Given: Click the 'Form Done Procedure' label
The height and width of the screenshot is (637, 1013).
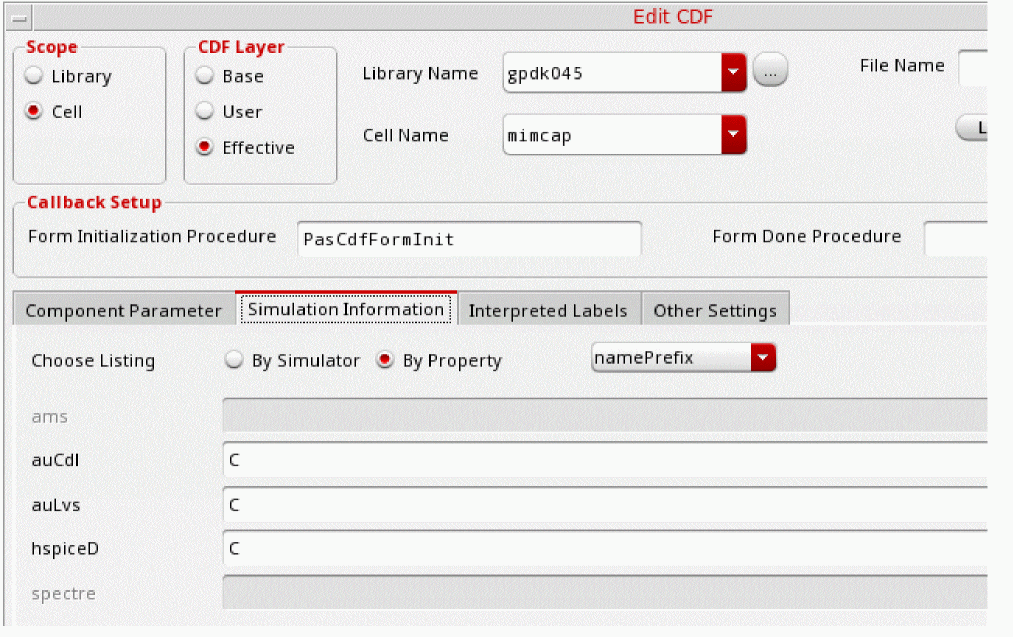Looking at the screenshot, I should pos(806,236).
